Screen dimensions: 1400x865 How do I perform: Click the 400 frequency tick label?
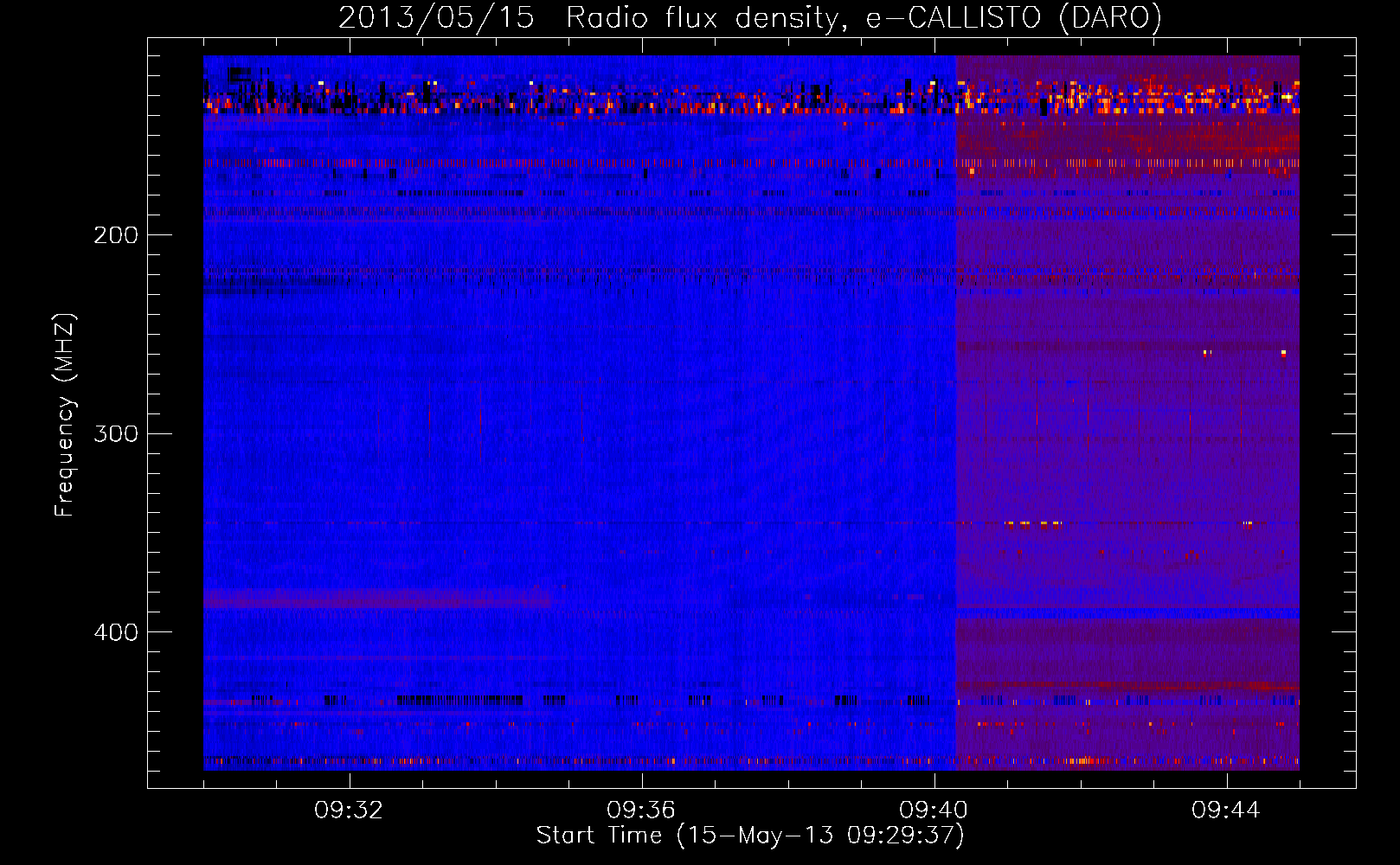[x=116, y=632]
